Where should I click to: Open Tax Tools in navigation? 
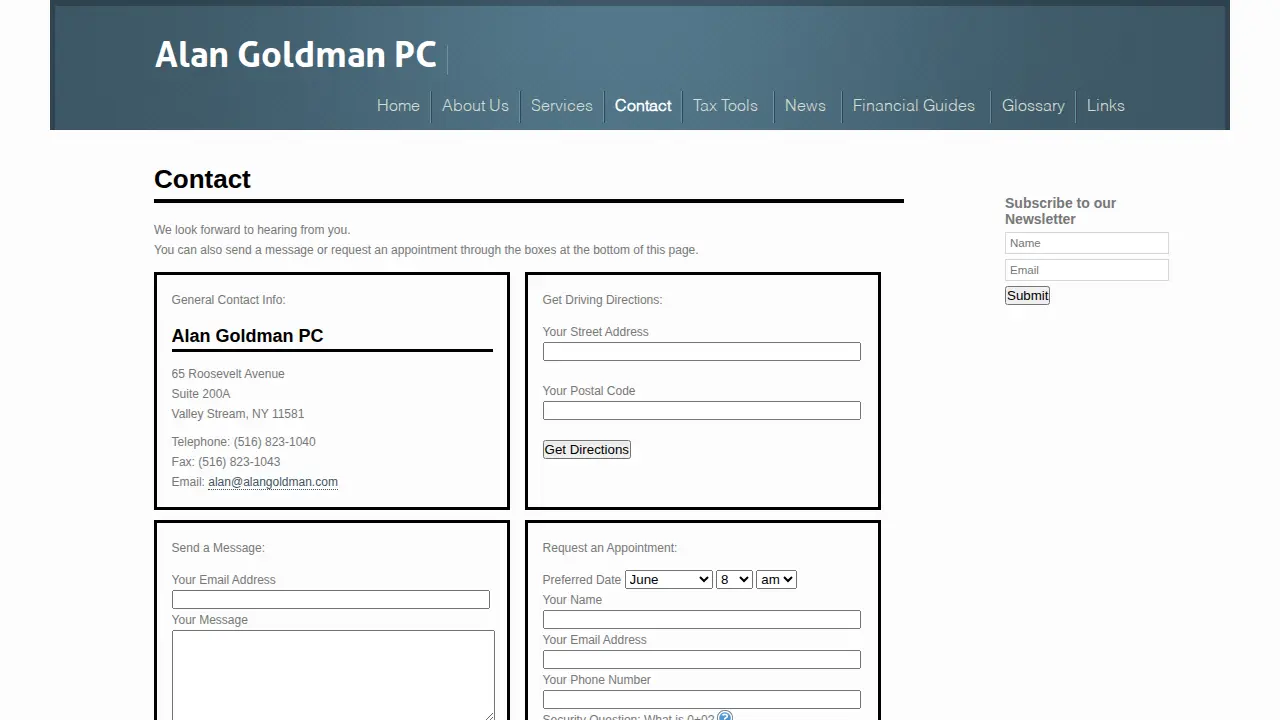tap(725, 106)
